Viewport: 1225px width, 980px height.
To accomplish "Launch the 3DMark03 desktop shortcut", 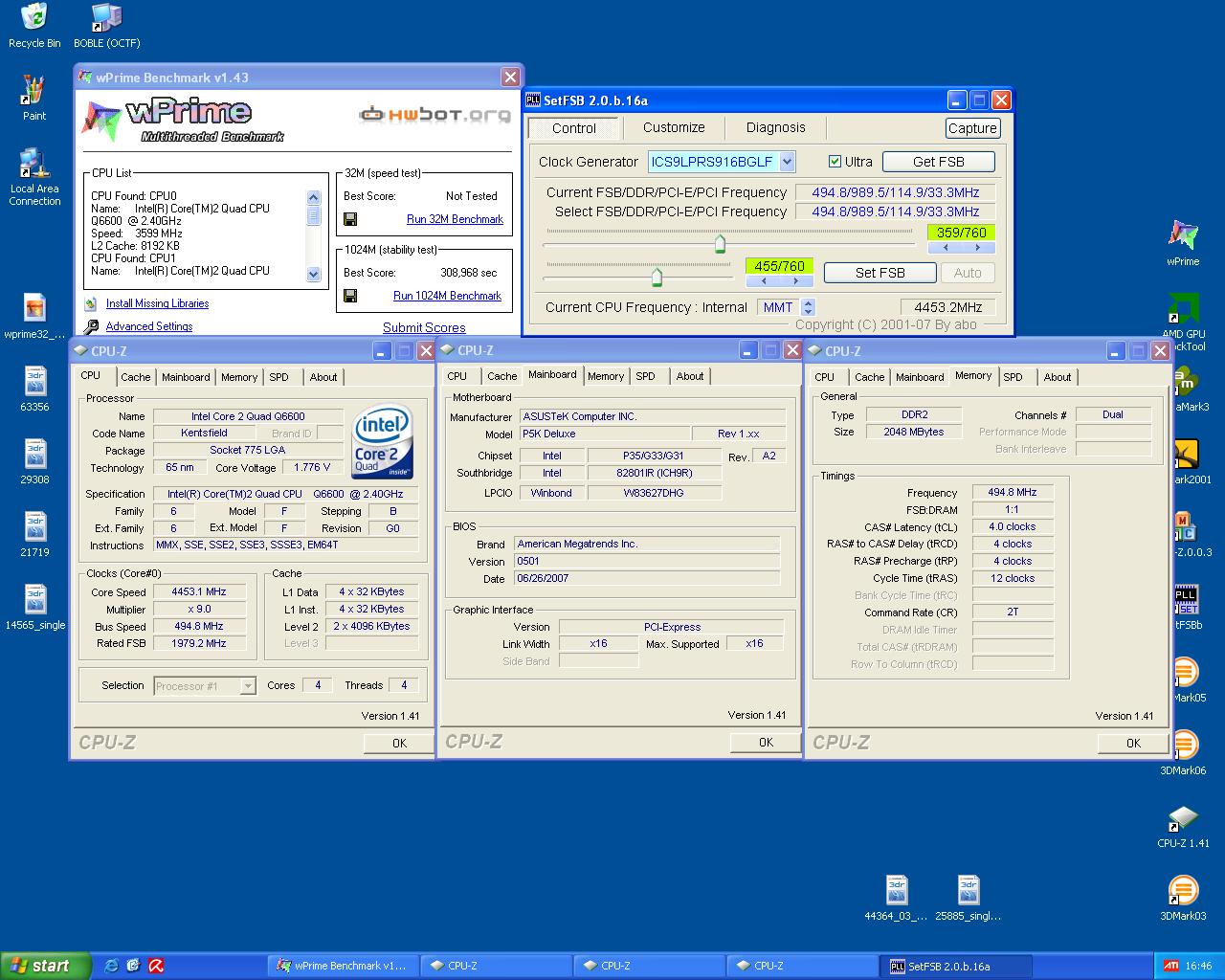I will point(1183,899).
